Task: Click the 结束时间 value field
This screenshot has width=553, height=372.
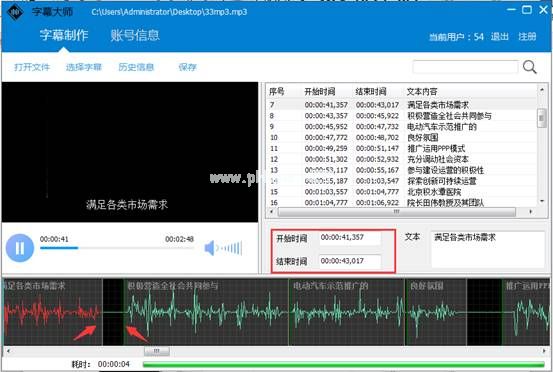Action: (350, 261)
